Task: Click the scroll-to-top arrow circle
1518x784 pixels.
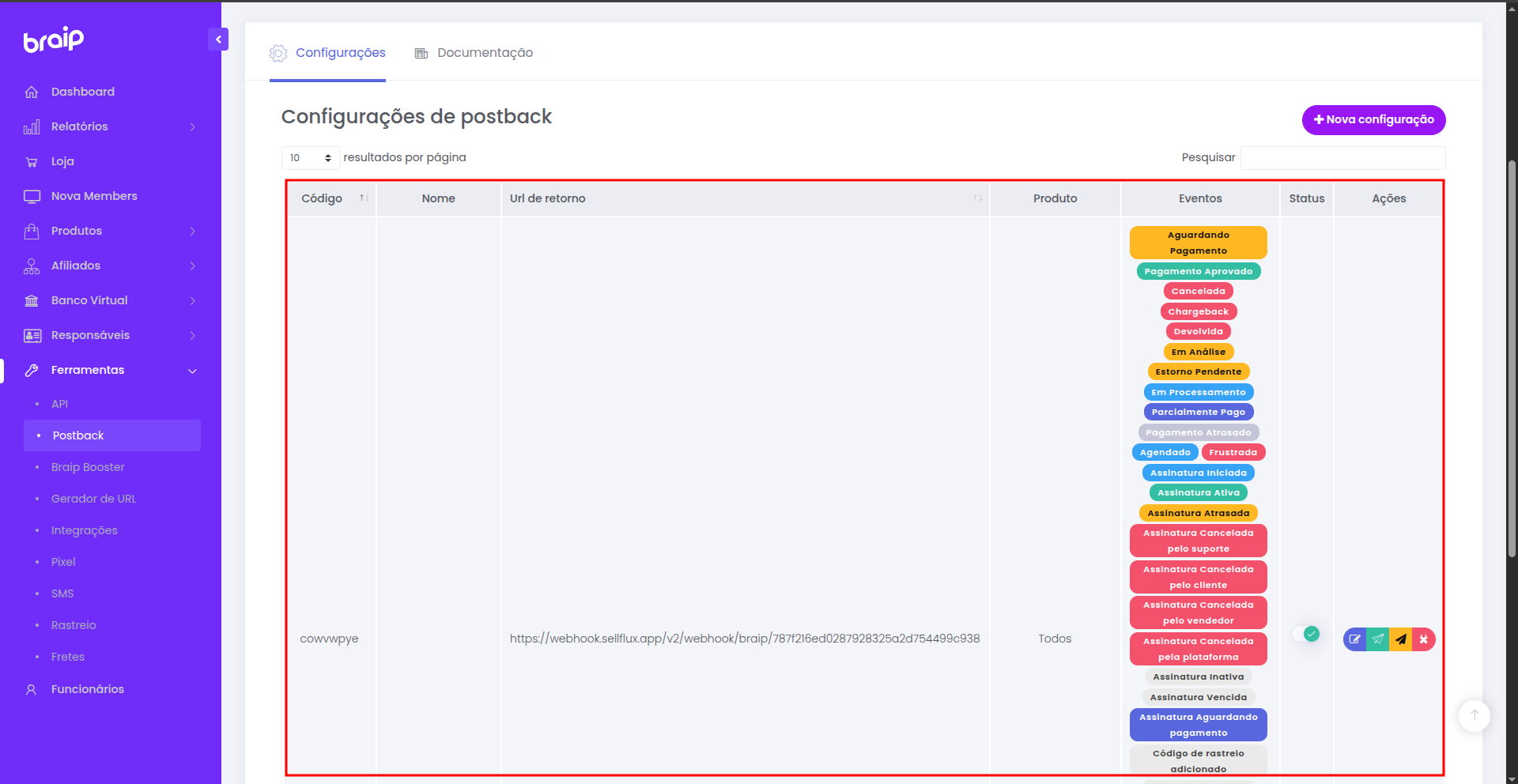Action: pyautogui.click(x=1475, y=715)
